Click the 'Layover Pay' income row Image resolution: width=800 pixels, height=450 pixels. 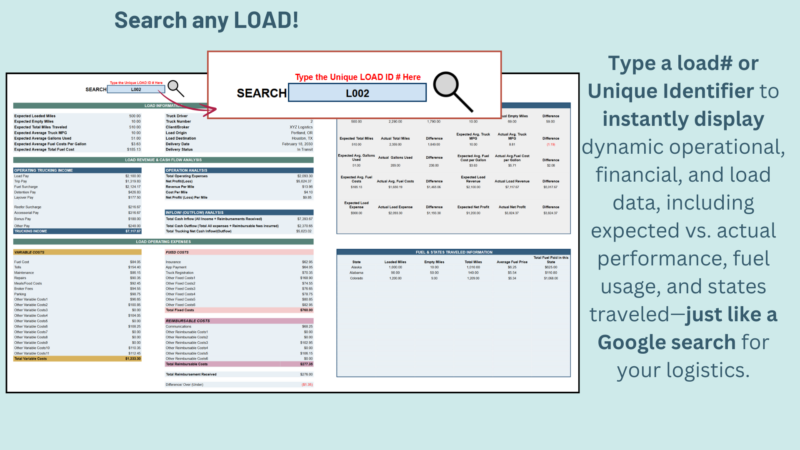pos(77,197)
